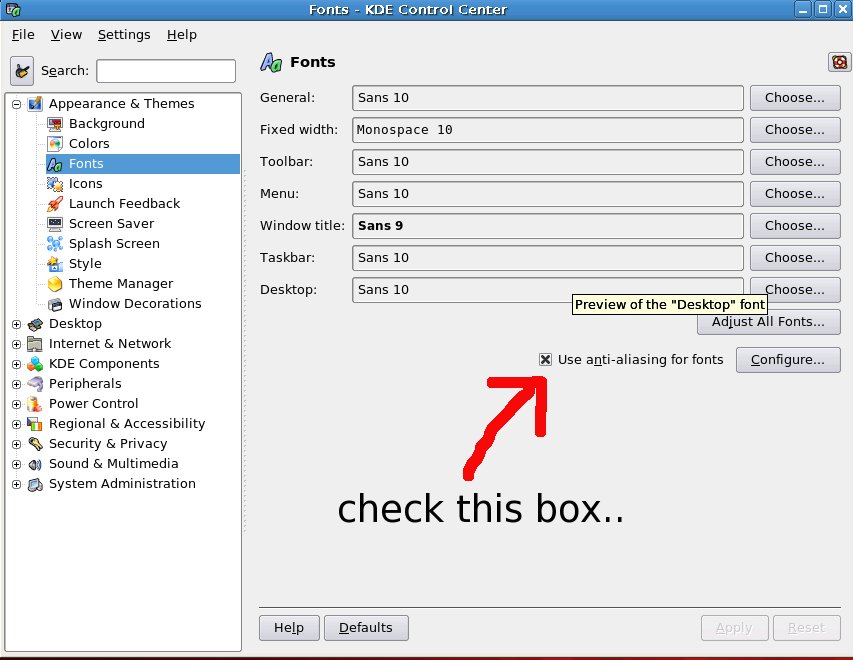Open Launch Feedback rocket icon

coord(55,204)
